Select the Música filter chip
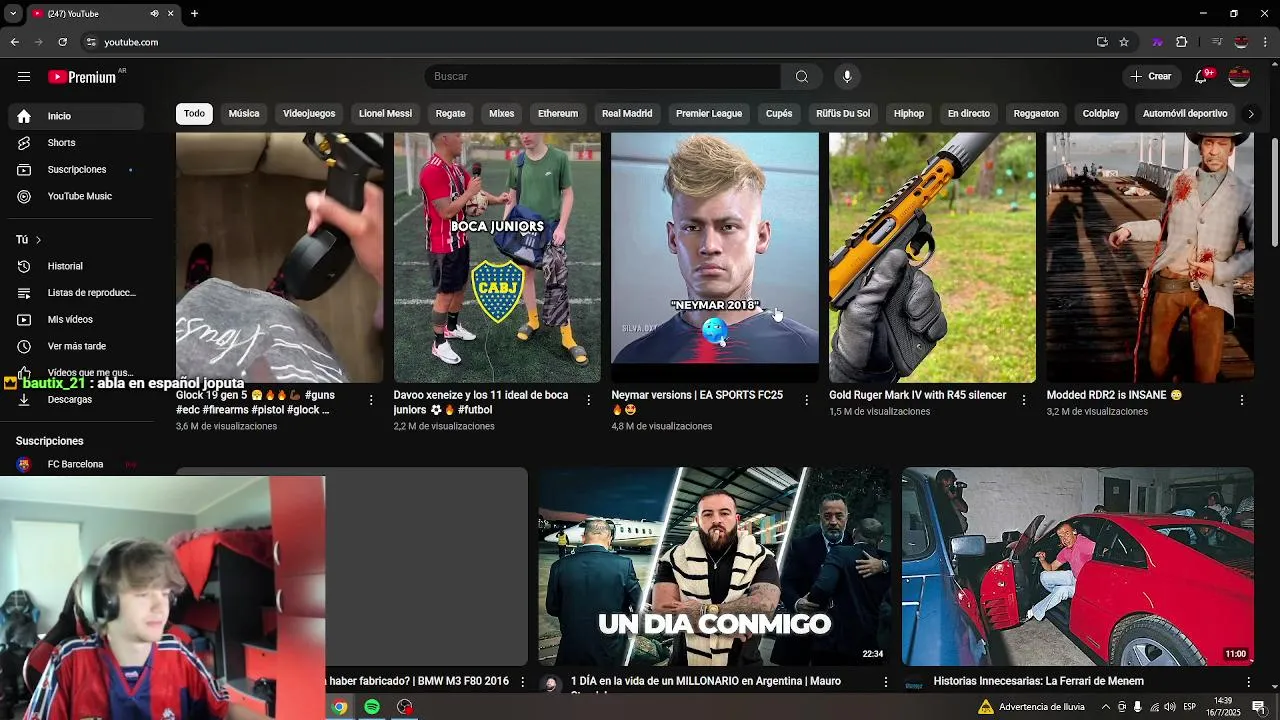This screenshot has height=720, width=1280. [x=244, y=114]
